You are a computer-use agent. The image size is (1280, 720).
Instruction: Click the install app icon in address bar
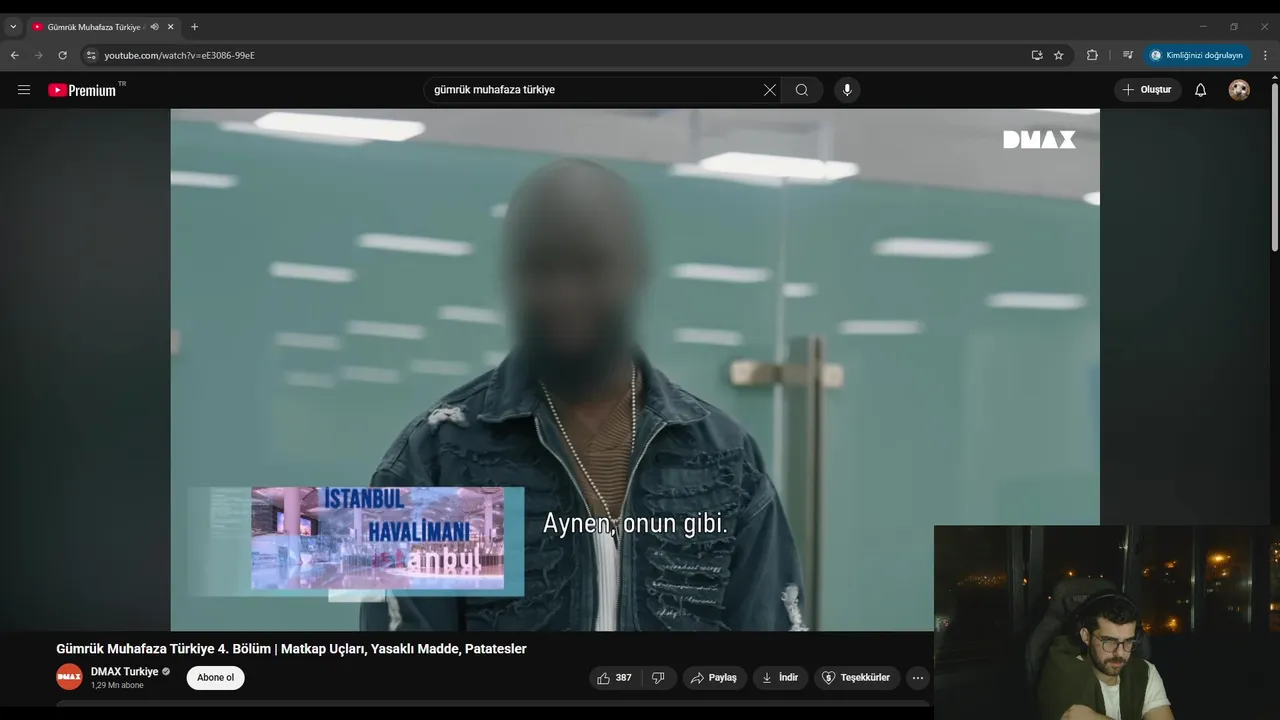[x=1037, y=55]
